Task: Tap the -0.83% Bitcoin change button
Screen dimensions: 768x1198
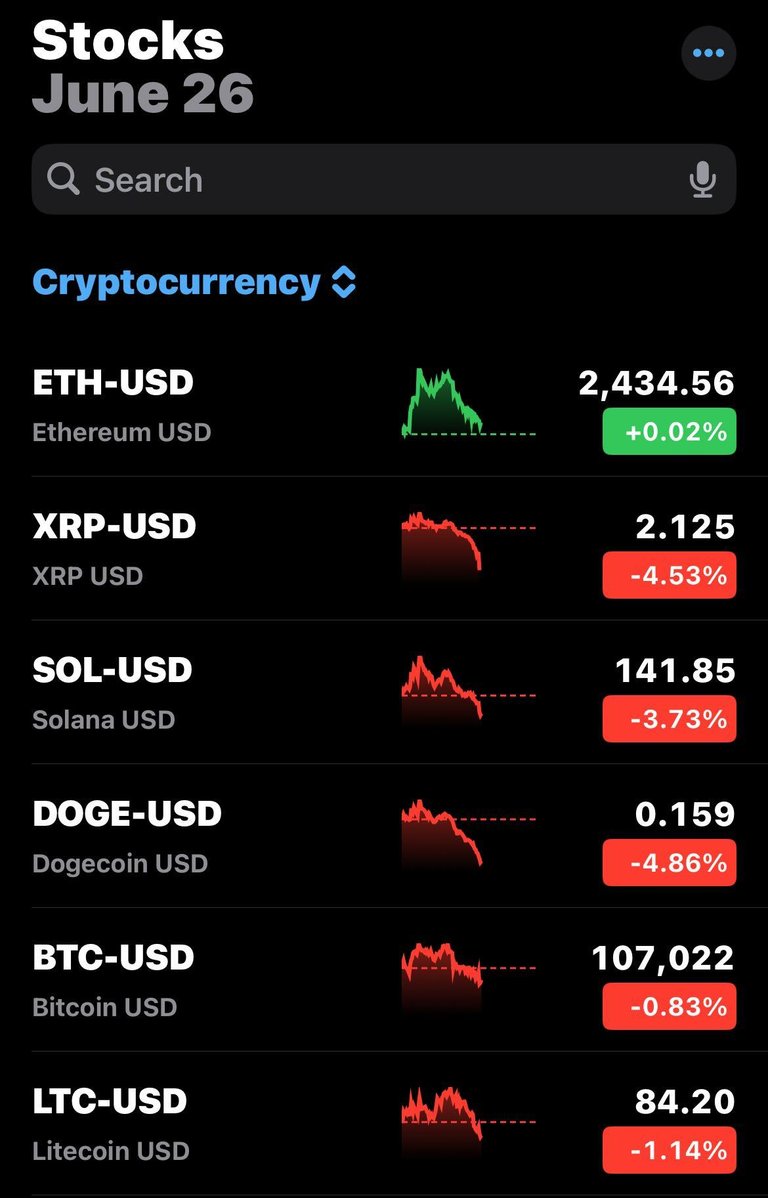Action: (669, 1006)
